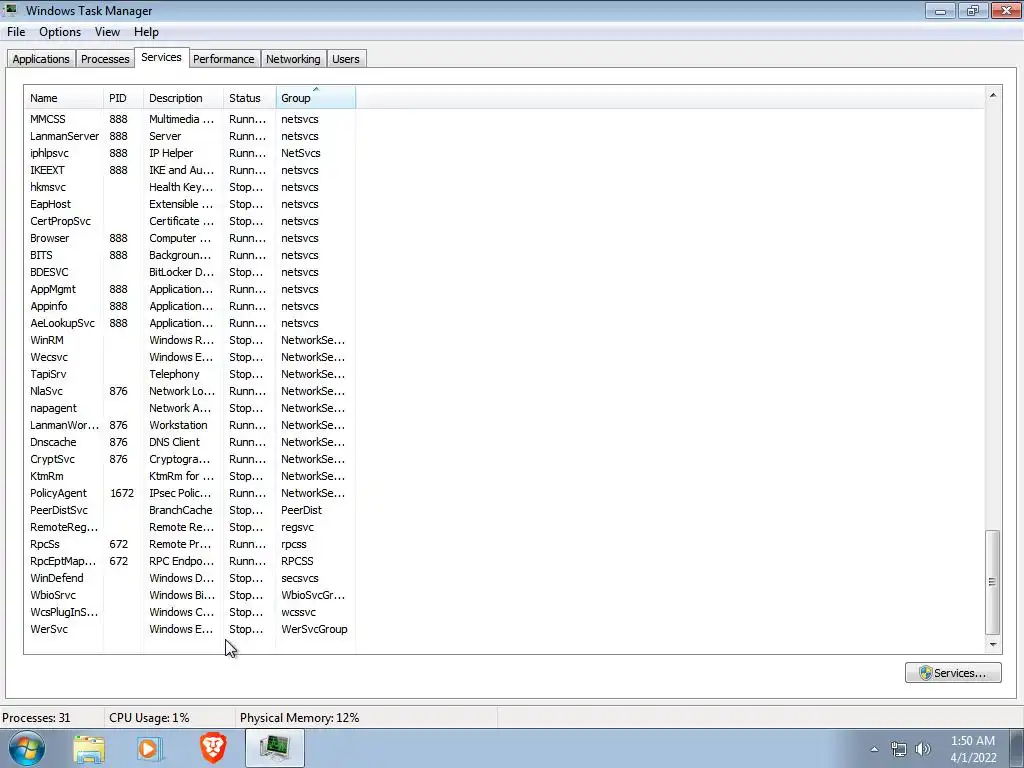This screenshot has height=768, width=1024.
Task: Click scrollbar up arrow in services list
Action: (x=993, y=95)
